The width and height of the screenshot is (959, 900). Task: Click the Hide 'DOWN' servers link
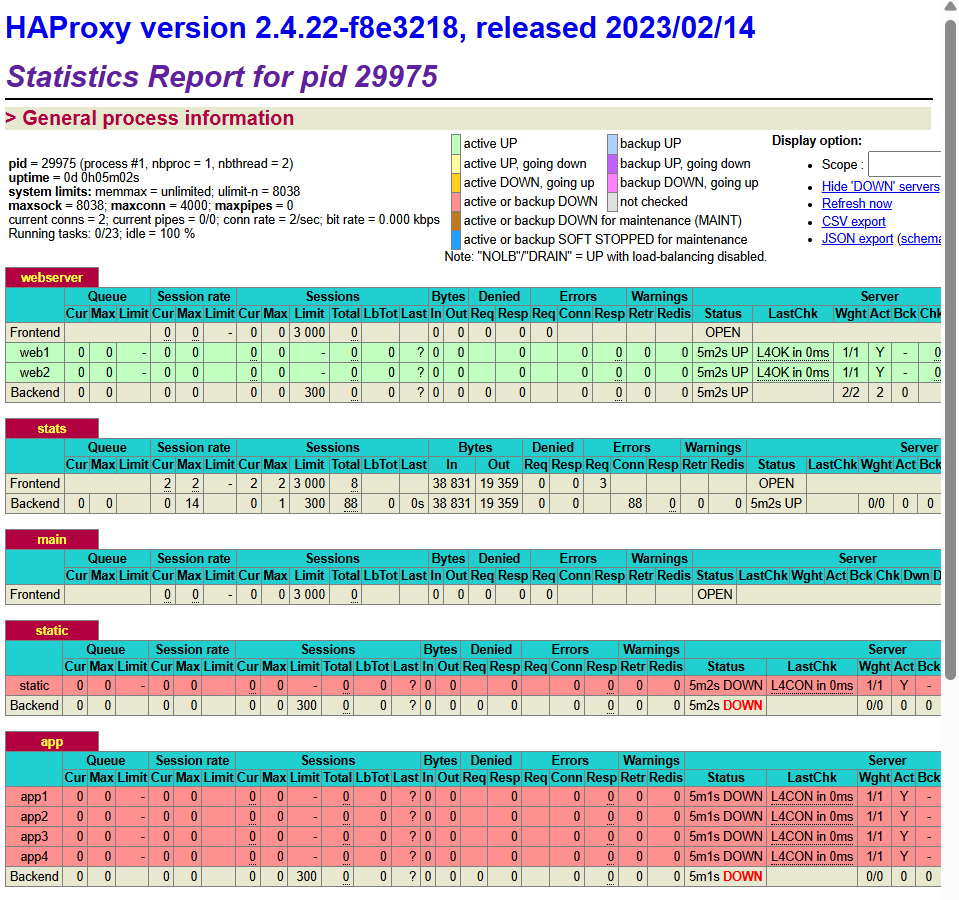(x=880, y=186)
